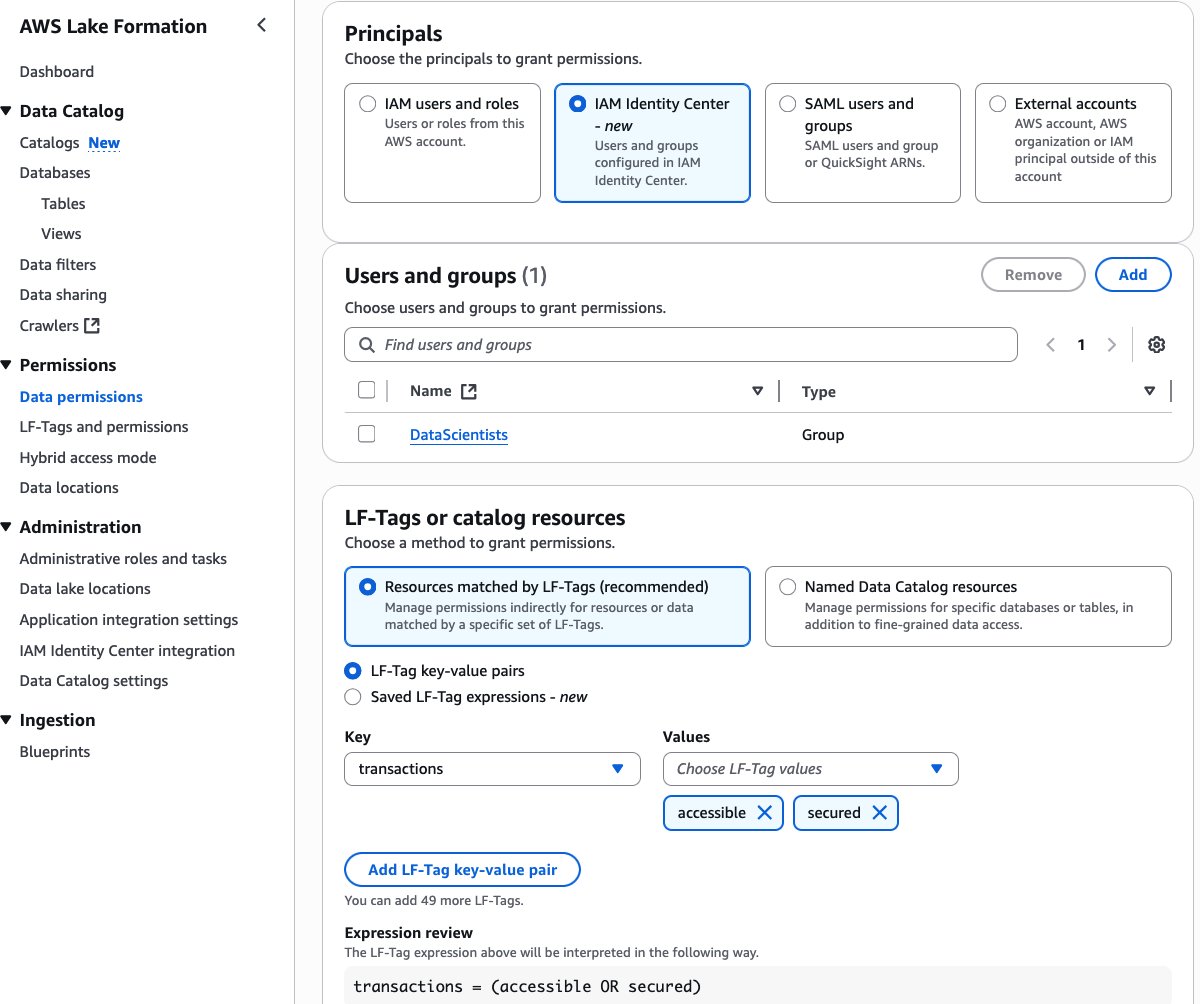Select Saved LF-Tag expressions option
The image size is (1200, 1004).
click(353, 697)
